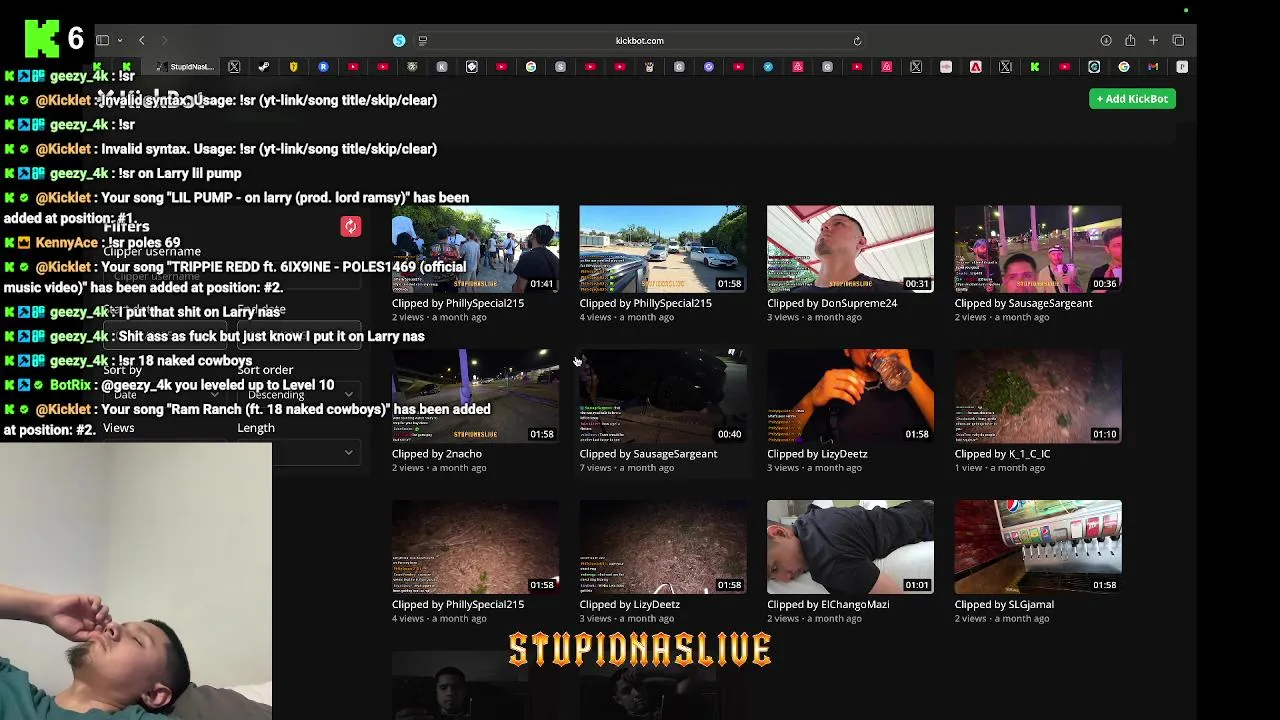Open DonSupreme24's 00:31 clip thumbnail
The height and width of the screenshot is (720, 1280).
(850, 249)
